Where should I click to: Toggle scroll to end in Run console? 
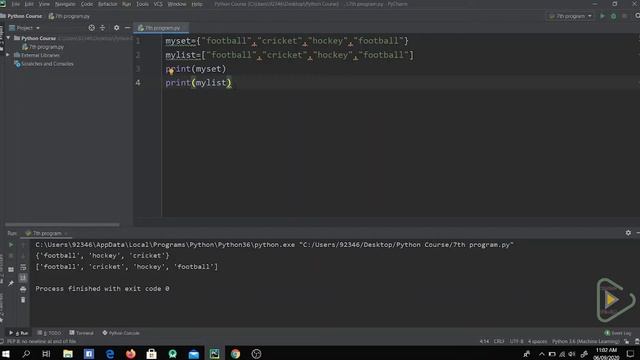tap(23, 278)
